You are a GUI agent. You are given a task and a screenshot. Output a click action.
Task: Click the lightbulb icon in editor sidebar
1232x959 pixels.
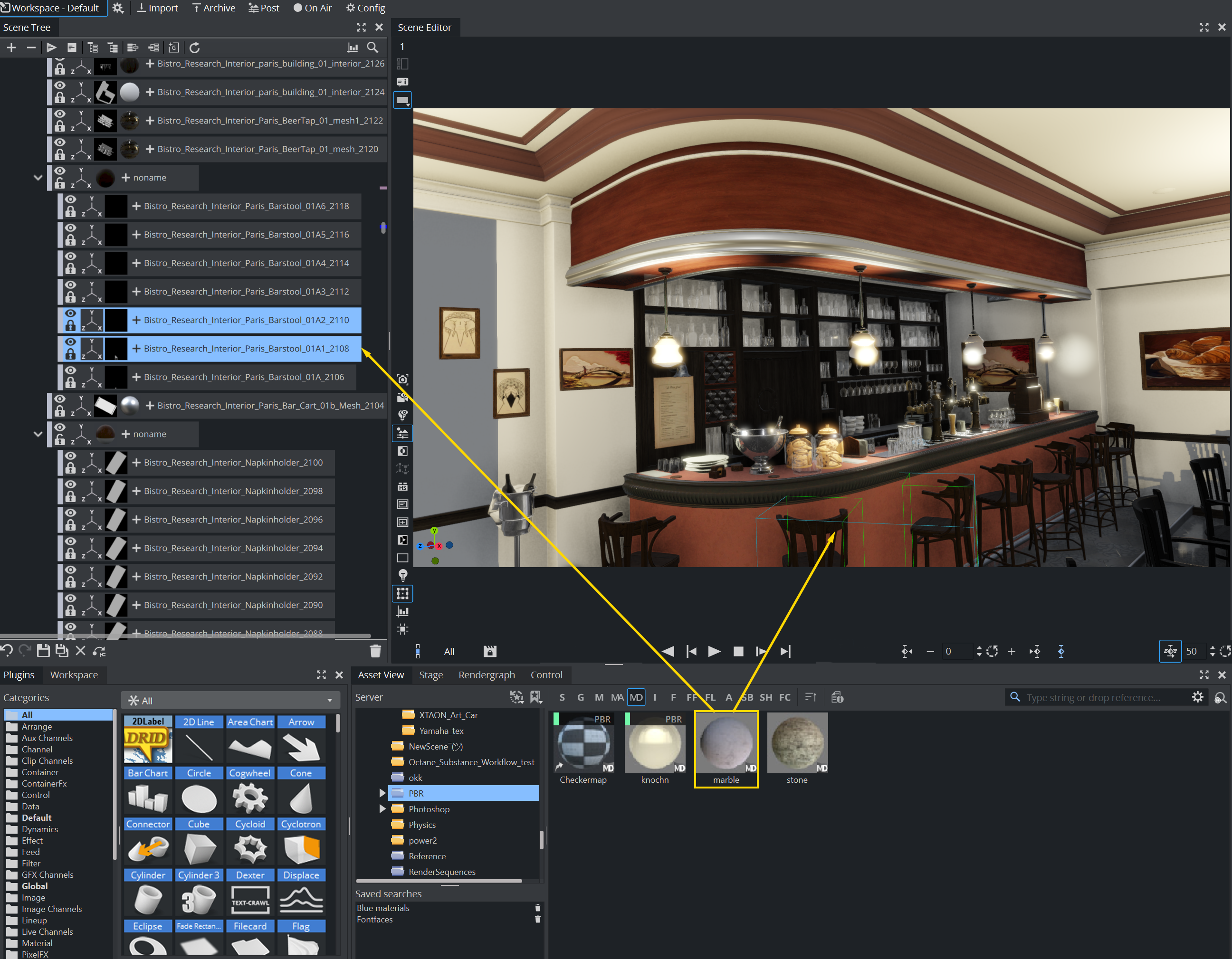tap(403, 575)
